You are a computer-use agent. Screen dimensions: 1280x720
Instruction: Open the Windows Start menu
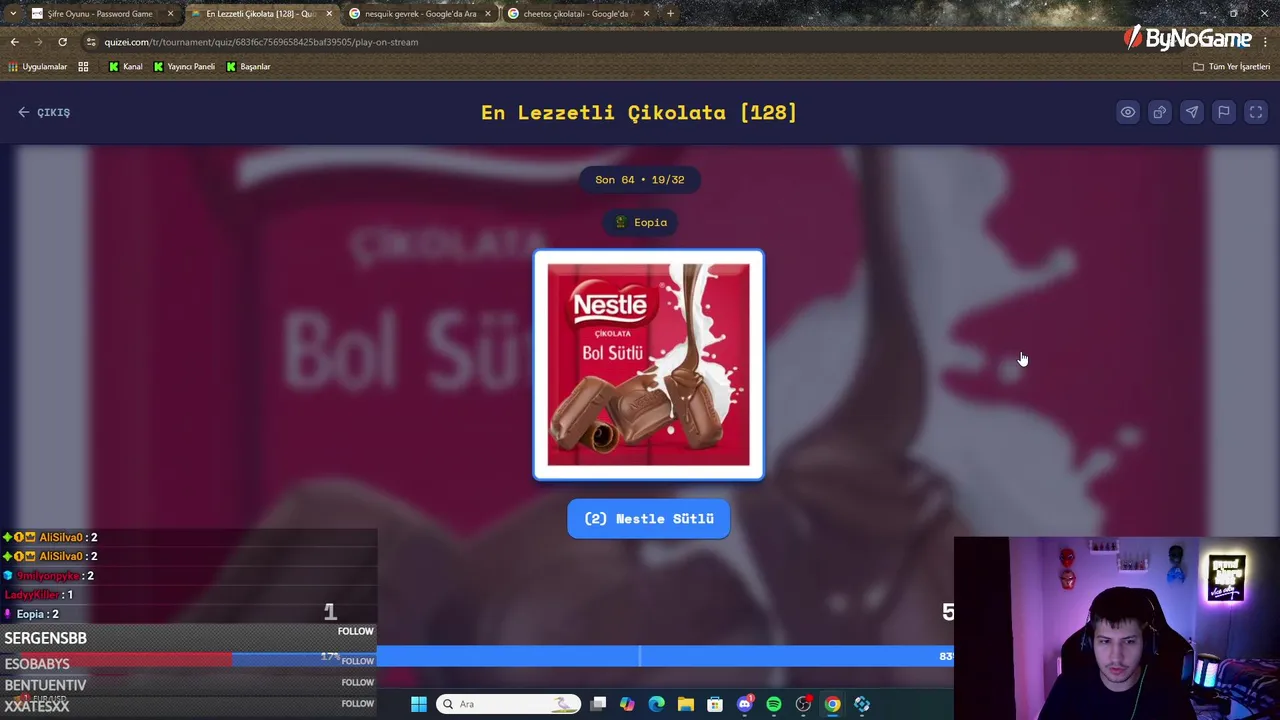(x=419, y=704)
